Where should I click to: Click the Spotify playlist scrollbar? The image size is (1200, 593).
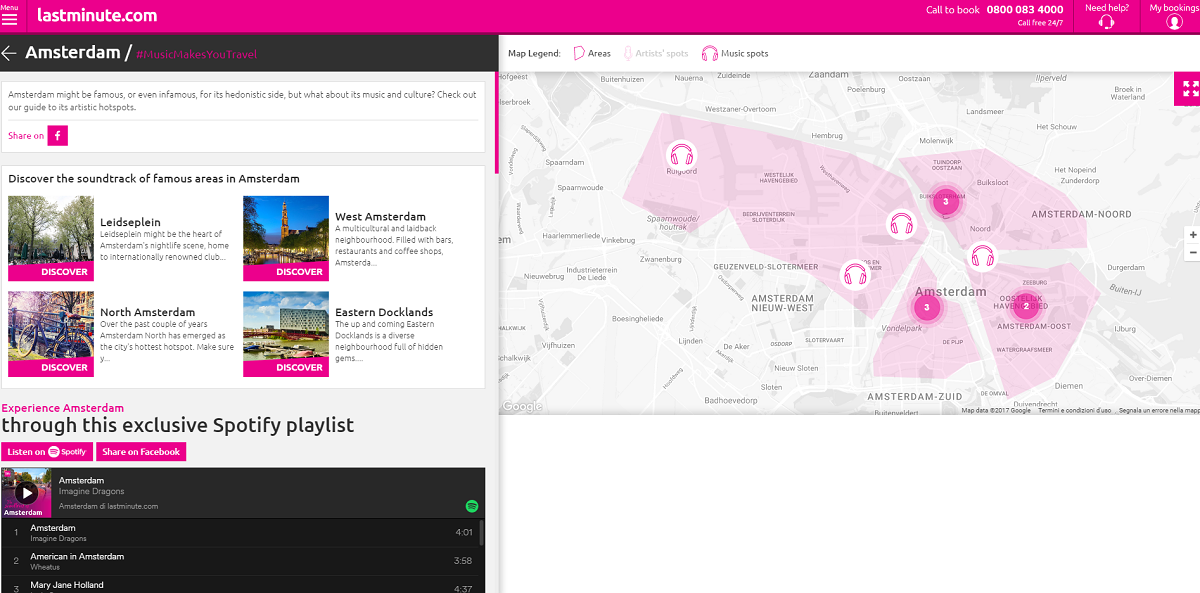(x=481, y=533)
